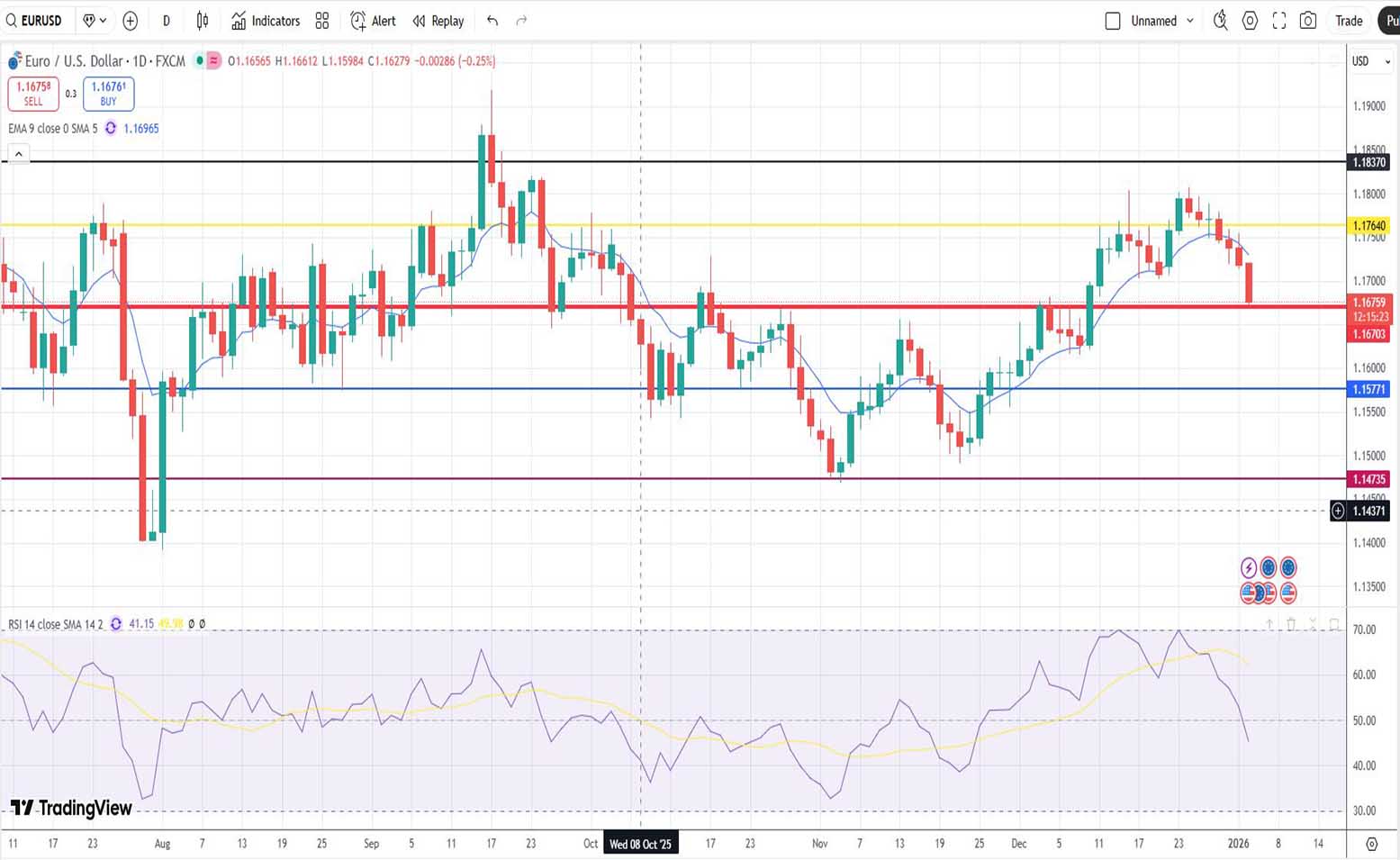The width and height of the screenshot is (1400, 860).
Task: Click the blue BUY price button
Action: 108,94
